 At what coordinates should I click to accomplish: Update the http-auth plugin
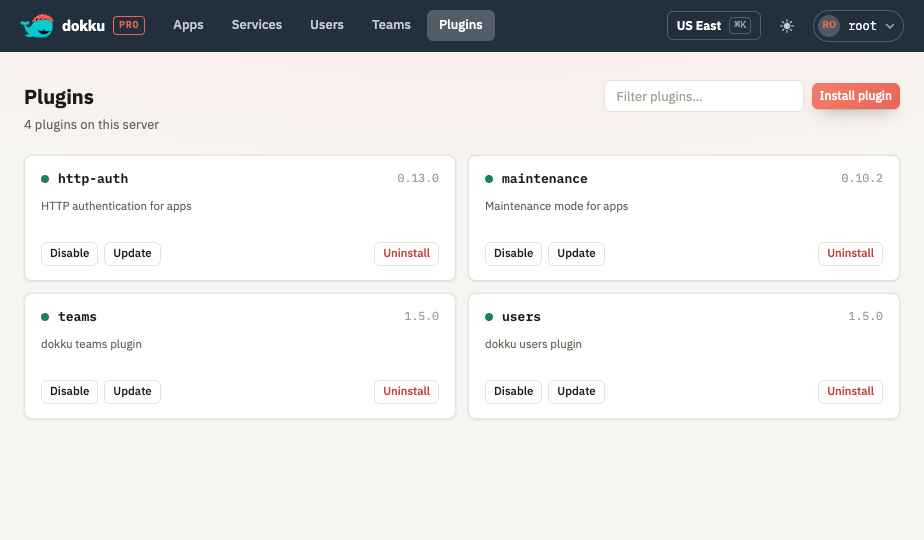pyautogui.click(x=132, y=253)
